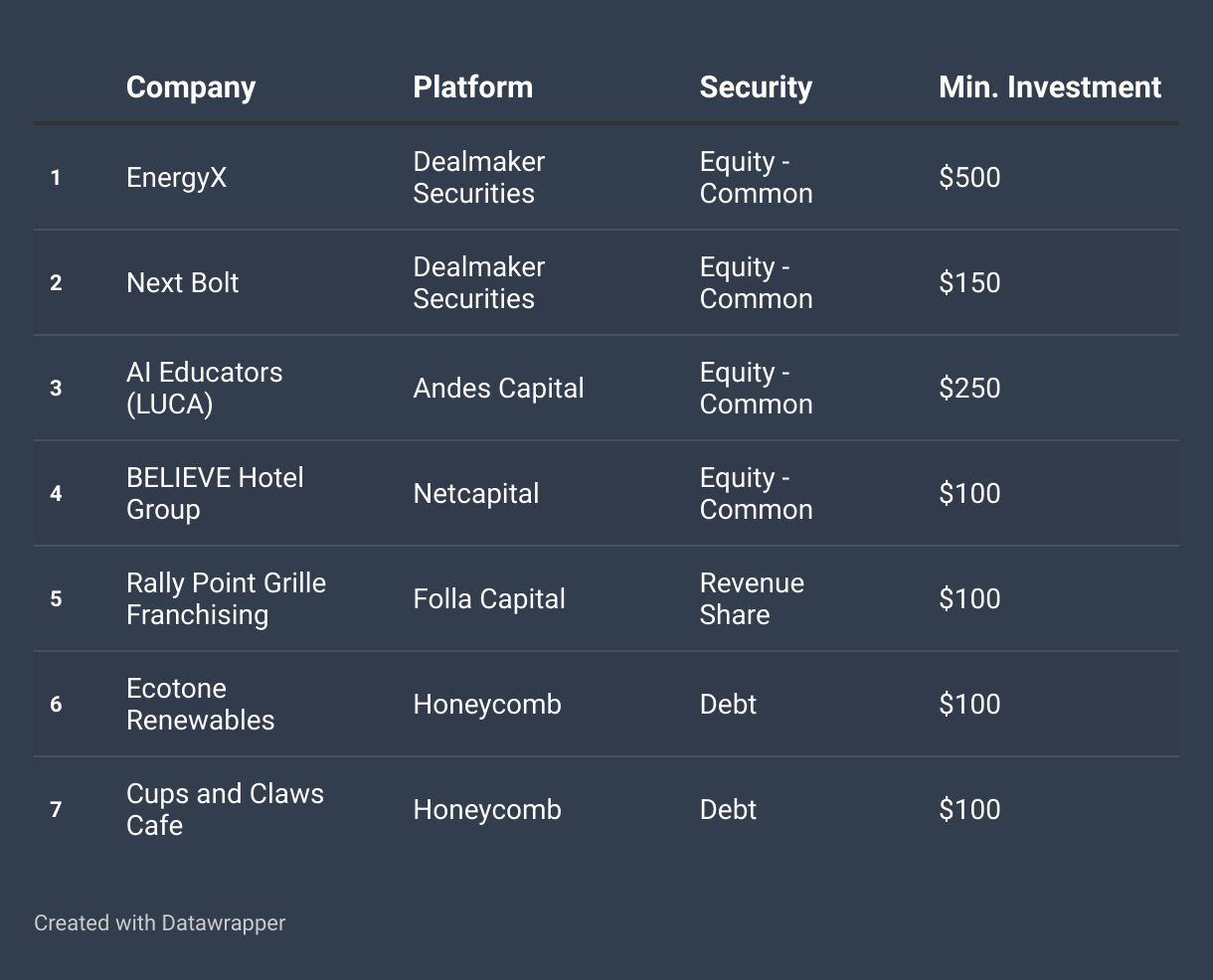This screenshot has height=980, width=1213.
Task: Click BELIEVE Hotel Group entry
Action: click(x=215, y=493)
